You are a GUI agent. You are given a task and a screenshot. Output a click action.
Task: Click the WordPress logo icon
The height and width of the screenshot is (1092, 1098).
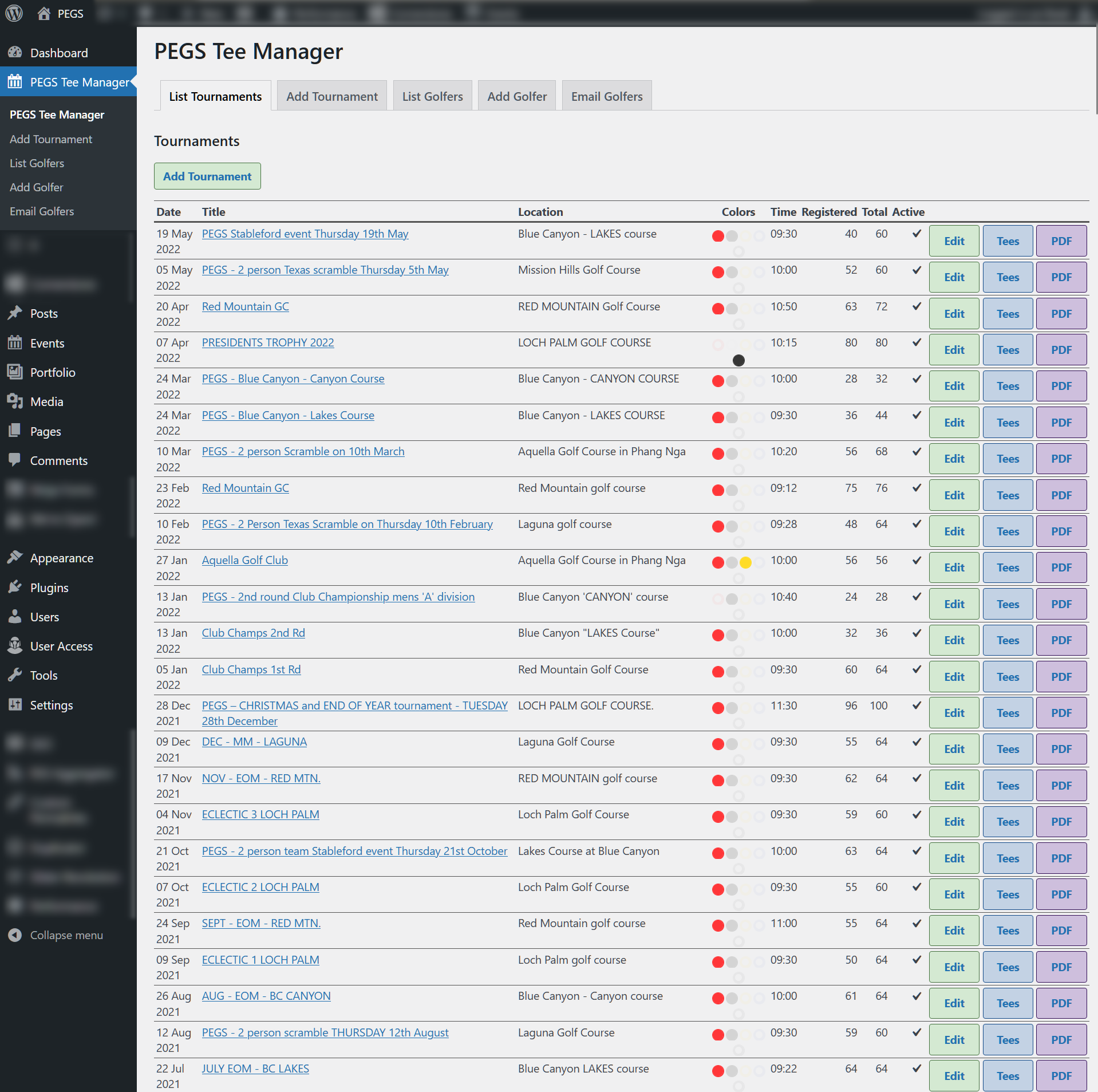click(14, 13)
